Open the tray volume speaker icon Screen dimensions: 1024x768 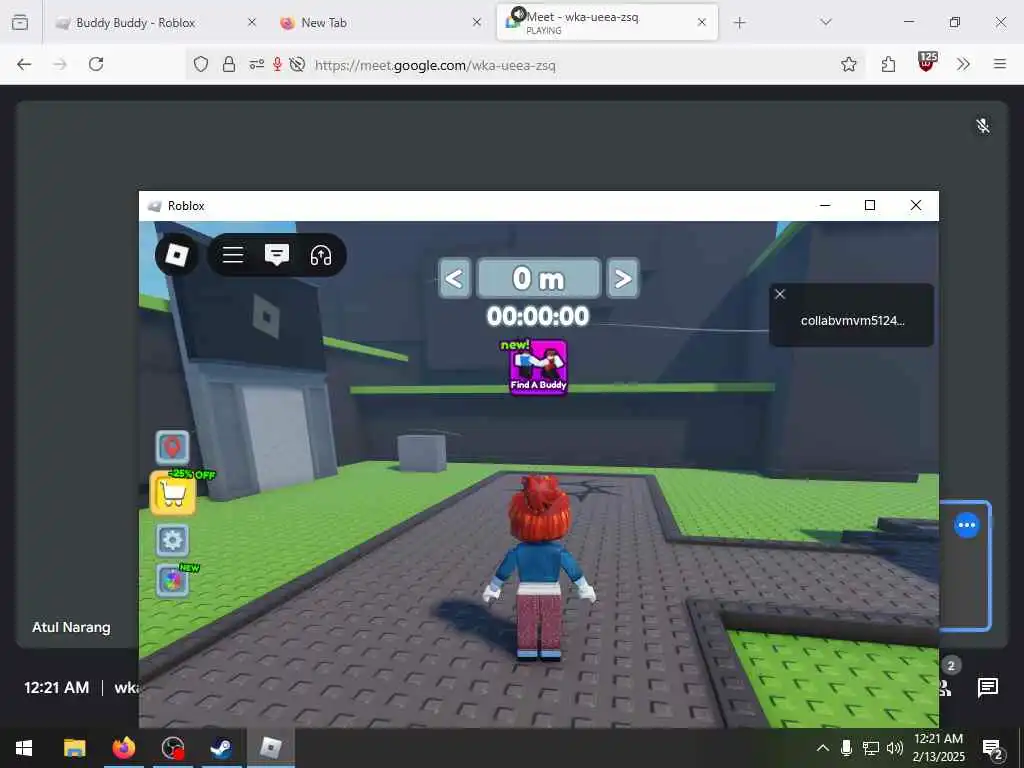coord(895,748)
